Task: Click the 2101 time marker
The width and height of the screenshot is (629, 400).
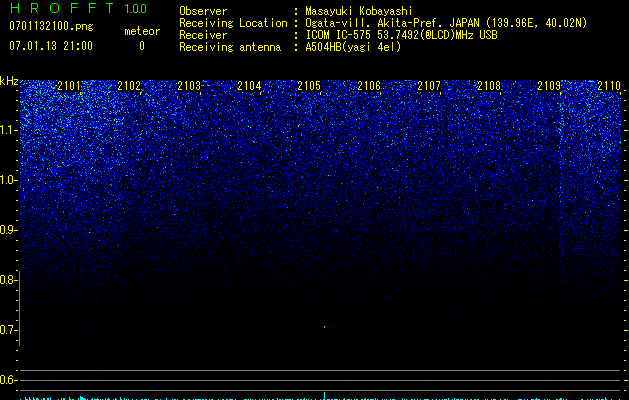Action: (69, 86)
